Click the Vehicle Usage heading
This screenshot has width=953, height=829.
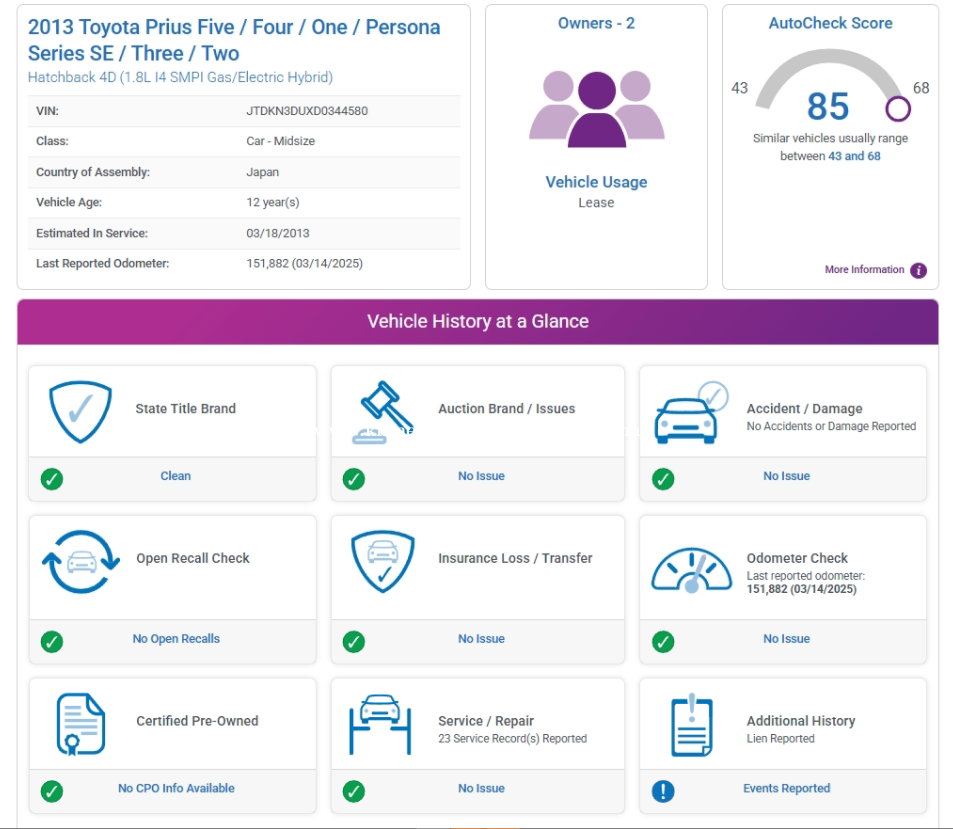pos(596,182)
